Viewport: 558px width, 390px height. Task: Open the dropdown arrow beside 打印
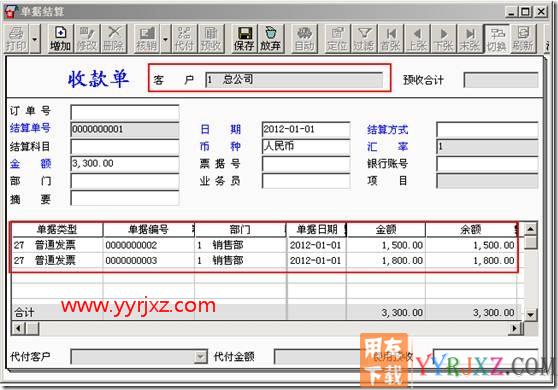pos(35,39)
